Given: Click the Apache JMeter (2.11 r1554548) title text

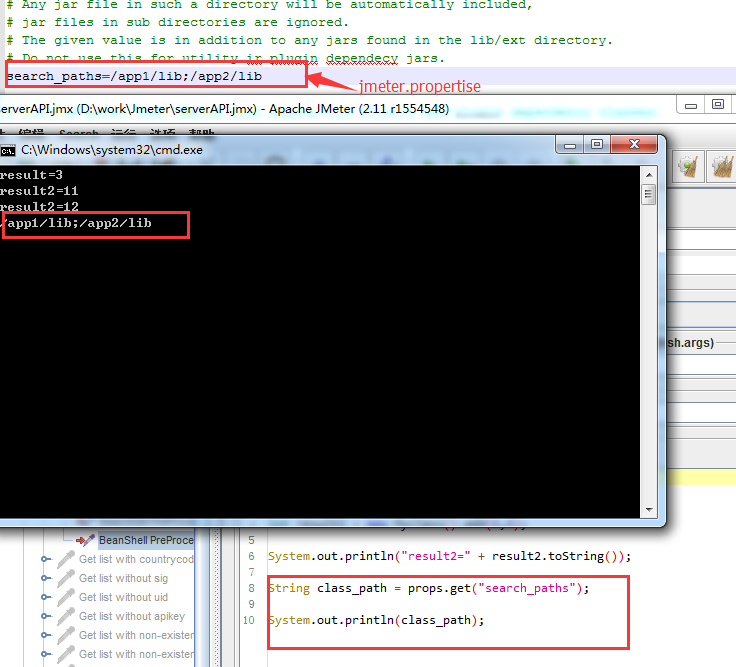Looking at the screenshot, I should 359,109.
